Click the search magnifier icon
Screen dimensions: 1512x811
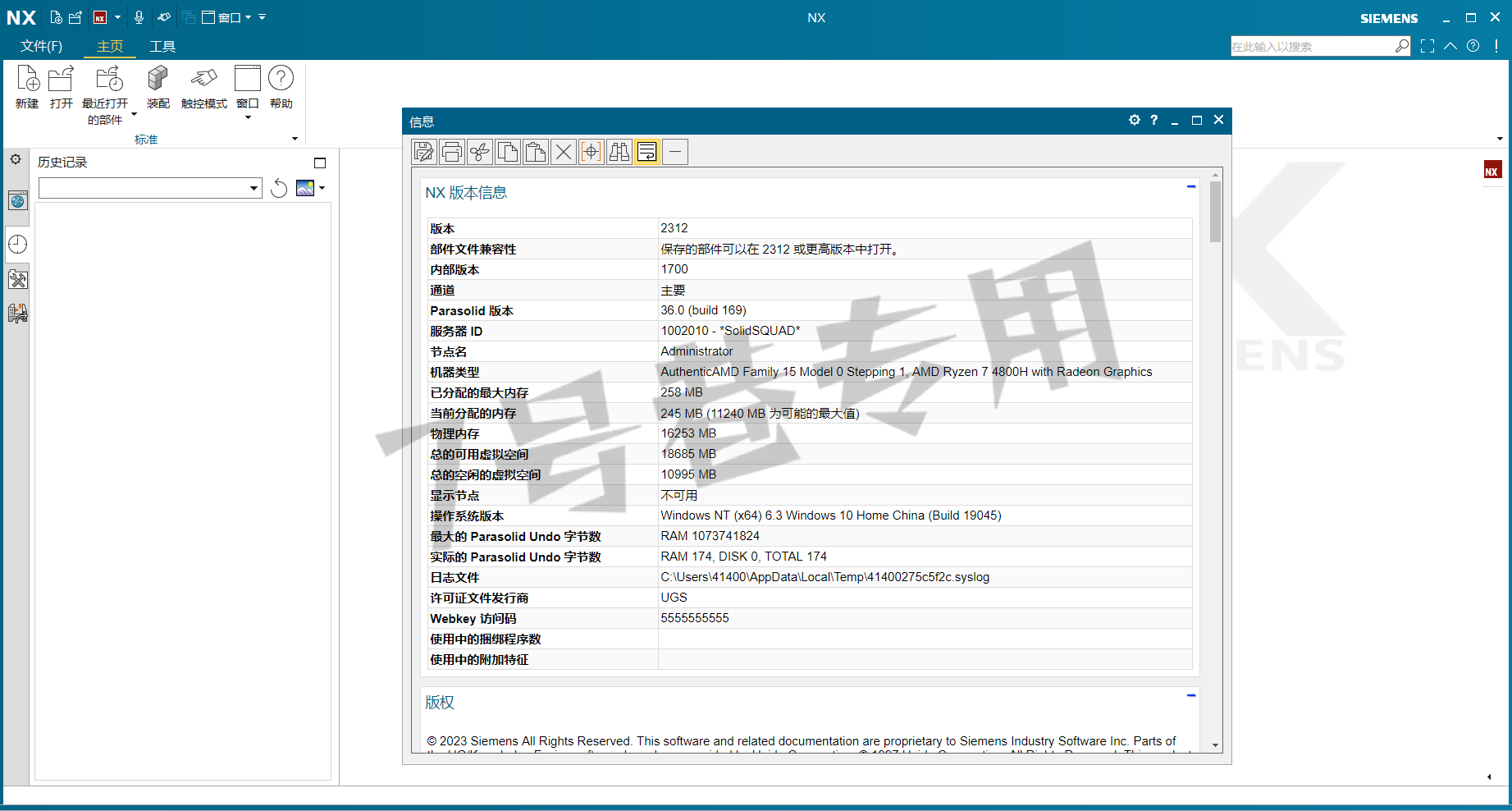pos(1402,46)
